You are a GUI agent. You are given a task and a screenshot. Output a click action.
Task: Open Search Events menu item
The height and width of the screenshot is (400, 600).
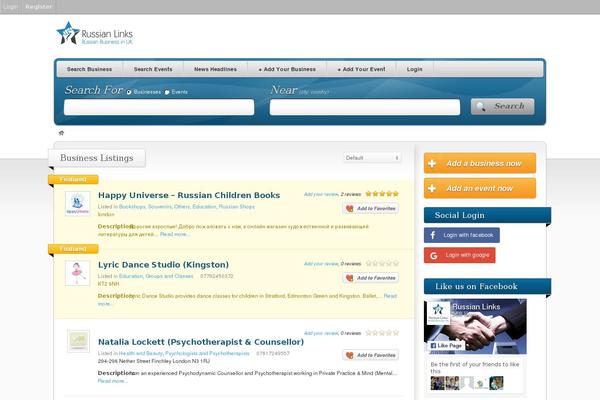click(x=153, y=69)
